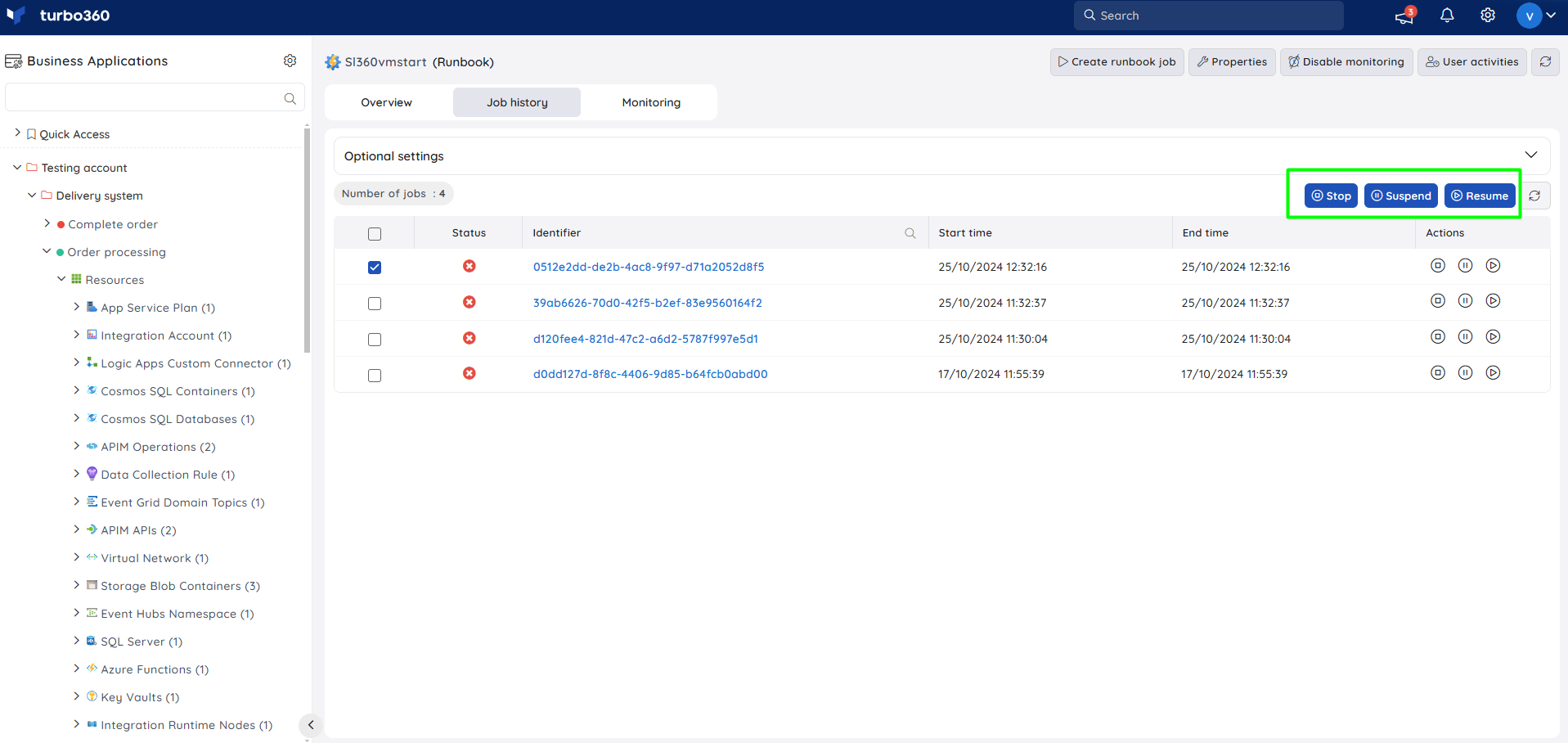Collapse the Resources node
Screen dimensions: 1568x743
(61, 279)
